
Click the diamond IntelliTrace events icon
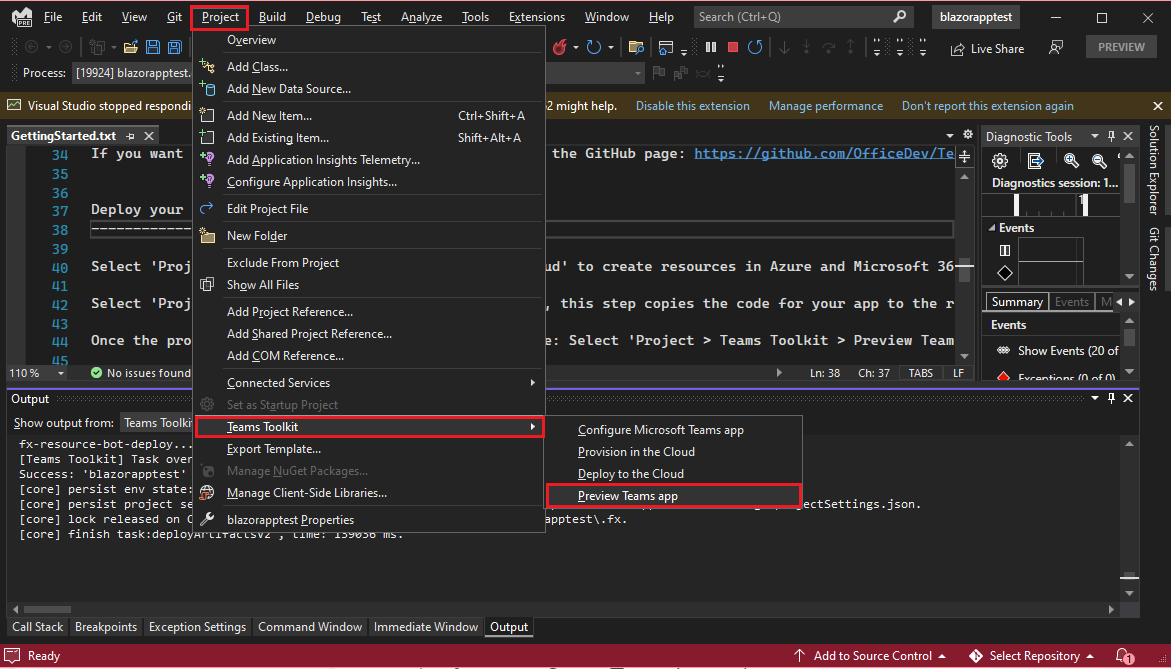pyautogui.click(x=1004, y=273)
